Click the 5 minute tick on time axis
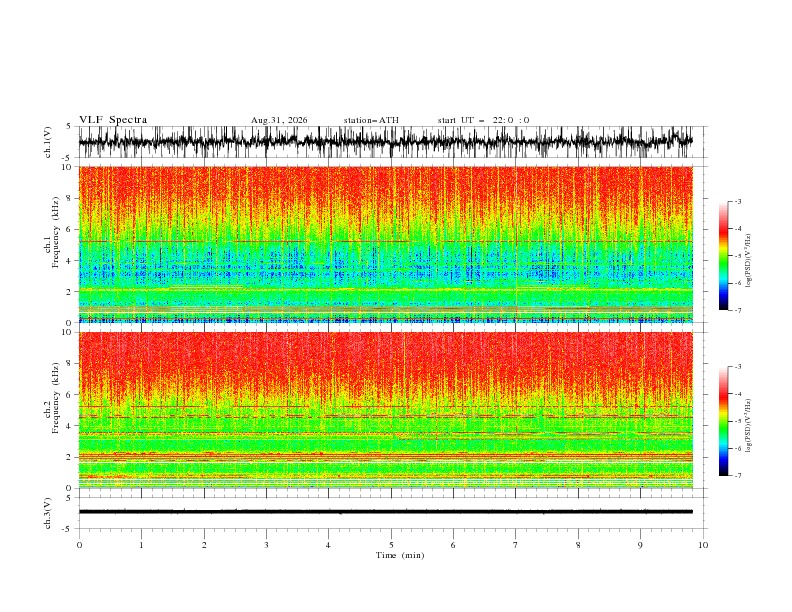Image resolution: width=792 pixels, height=612 pixels. click(391, 545)
